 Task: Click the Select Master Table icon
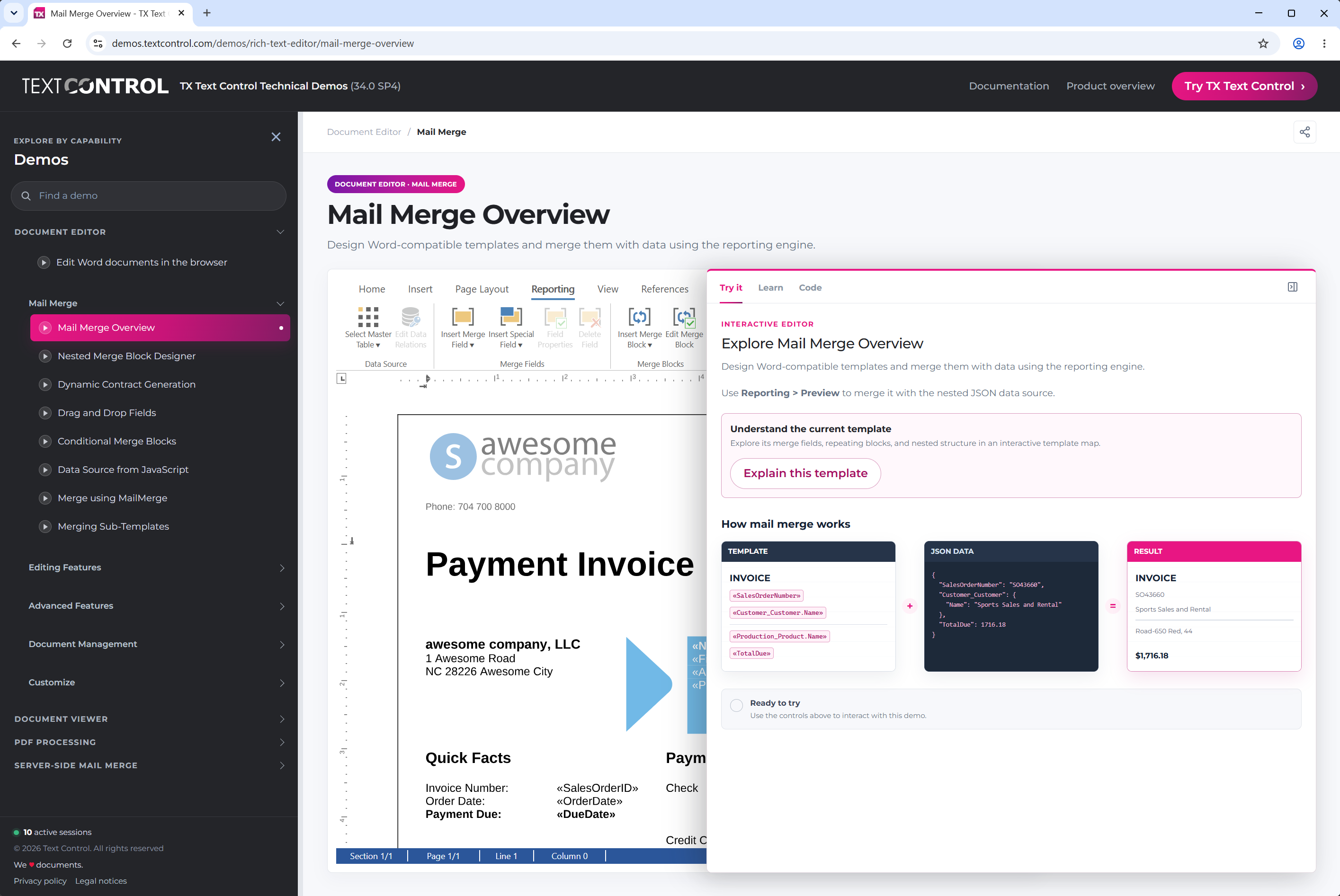click(368, 317)
